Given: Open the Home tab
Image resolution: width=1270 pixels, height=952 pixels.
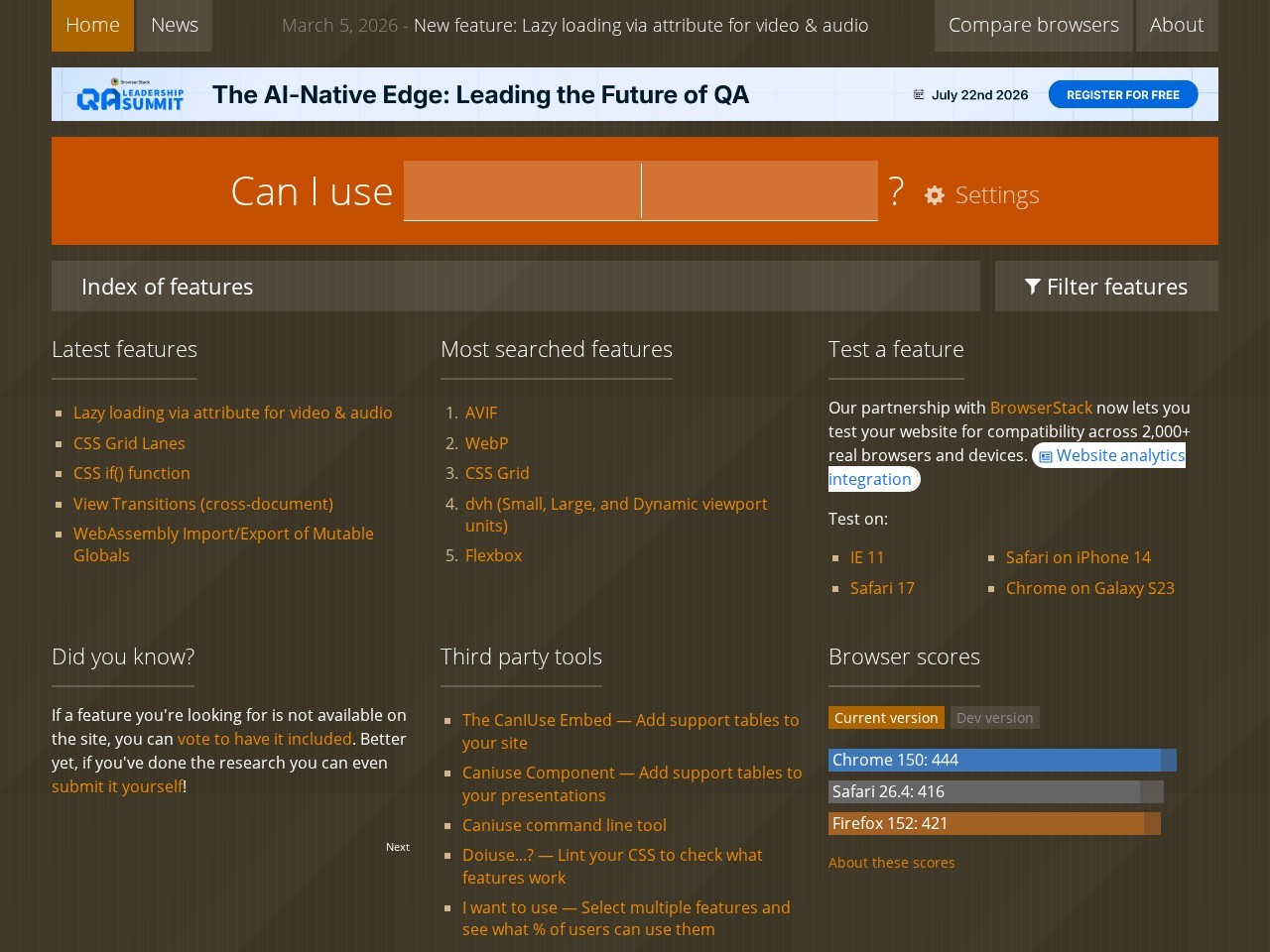Looking at the screenshot, I should click(x=92, y=26).
